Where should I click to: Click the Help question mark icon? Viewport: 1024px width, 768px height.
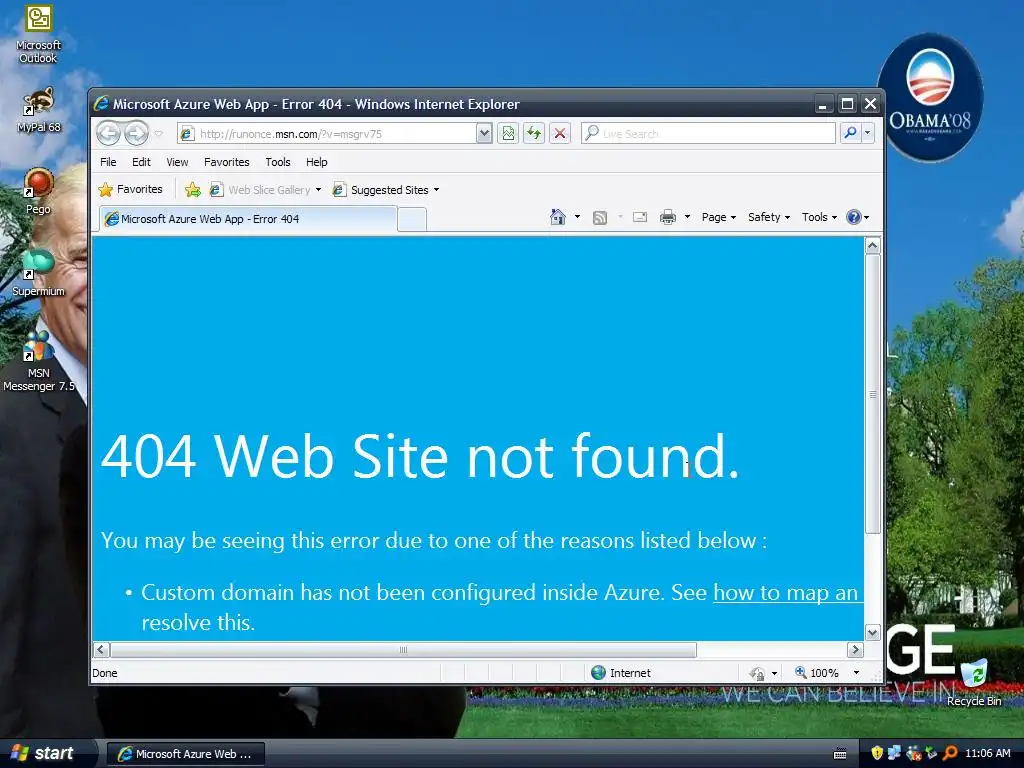click(x=854, y=217)
